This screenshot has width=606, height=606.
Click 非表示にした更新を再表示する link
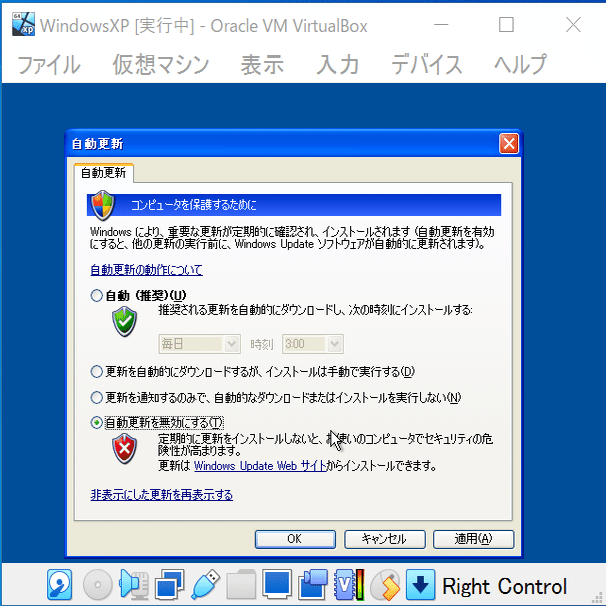(162, 495)
